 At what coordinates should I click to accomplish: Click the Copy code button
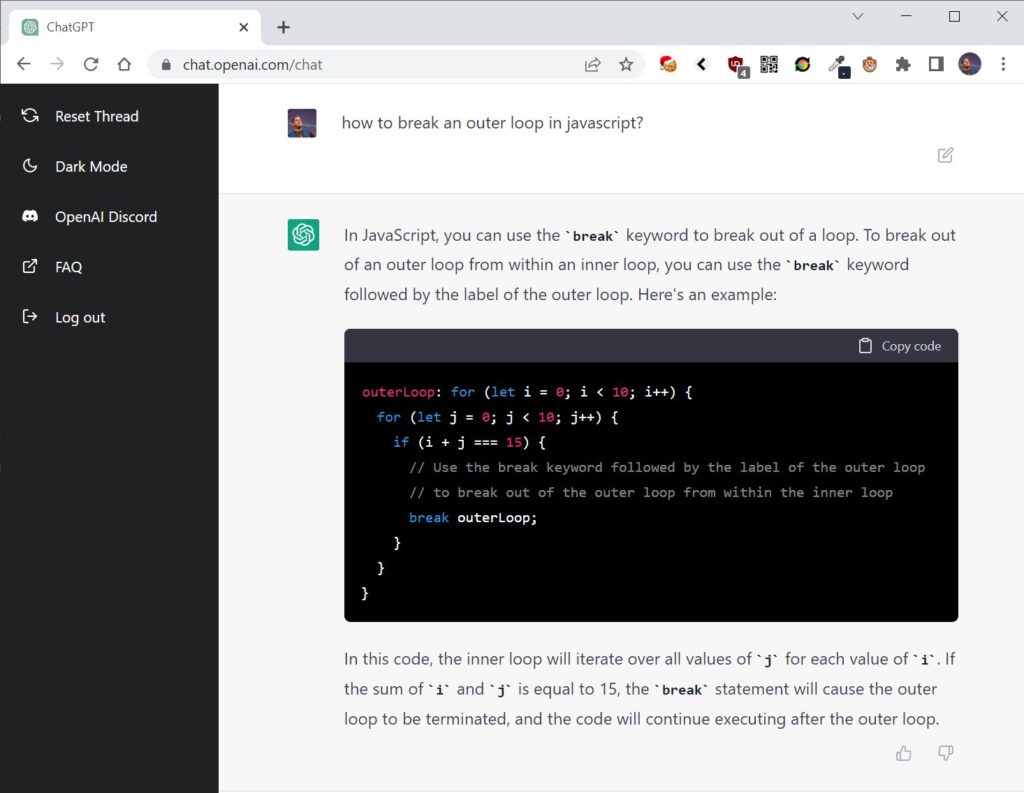tap(899, 346)
